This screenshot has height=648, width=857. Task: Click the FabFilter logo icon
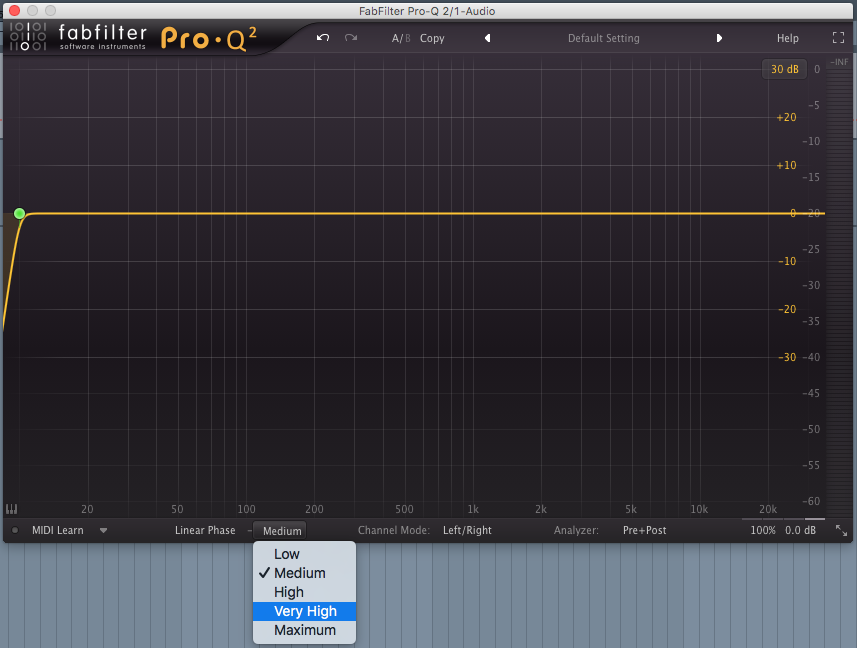coord(28,37)
